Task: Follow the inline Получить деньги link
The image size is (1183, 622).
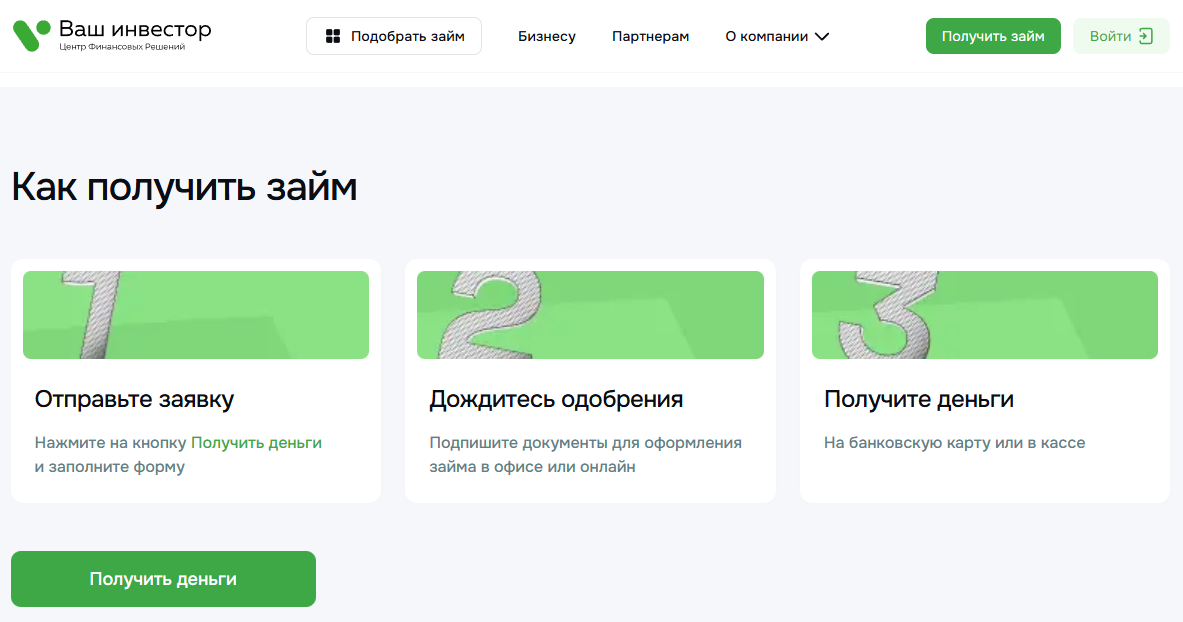Action: coord(256,442)
